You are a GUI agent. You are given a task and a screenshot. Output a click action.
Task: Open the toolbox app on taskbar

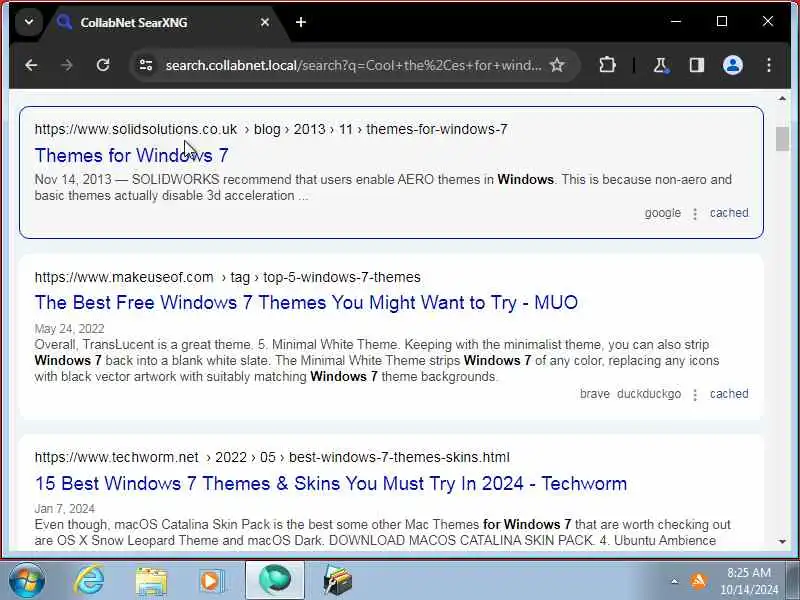point(337,581)
